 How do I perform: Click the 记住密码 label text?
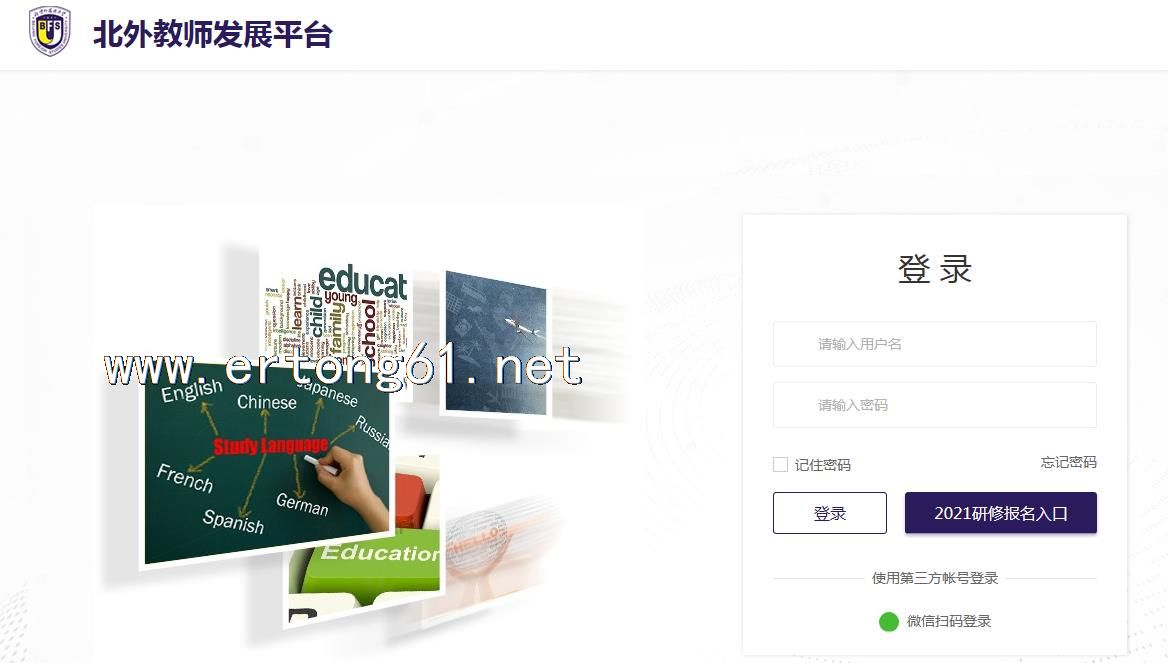tap(822, 465)
